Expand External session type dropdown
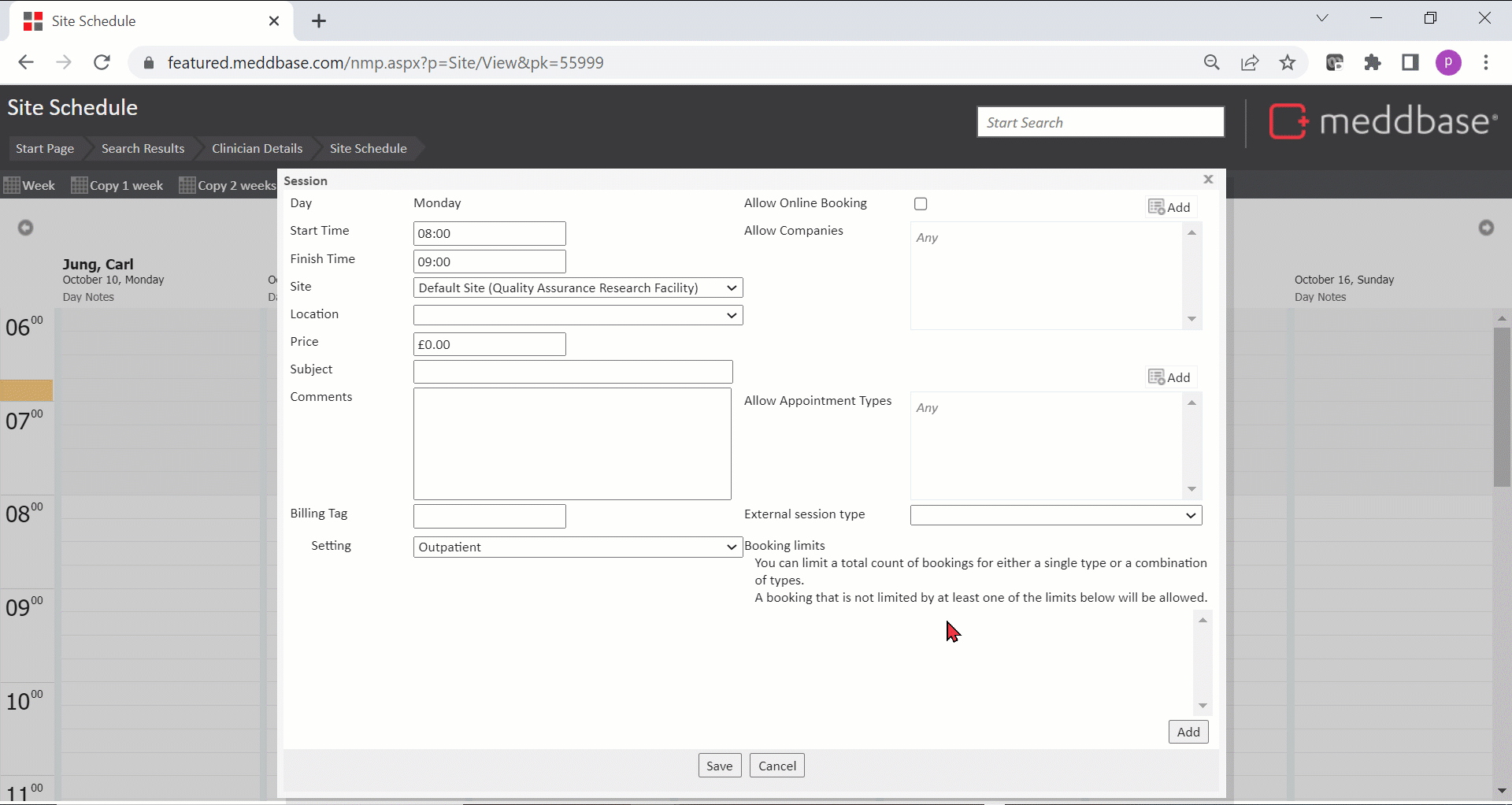The height and width of the screenshot is (805, 1512). [x=1055, y=515]
